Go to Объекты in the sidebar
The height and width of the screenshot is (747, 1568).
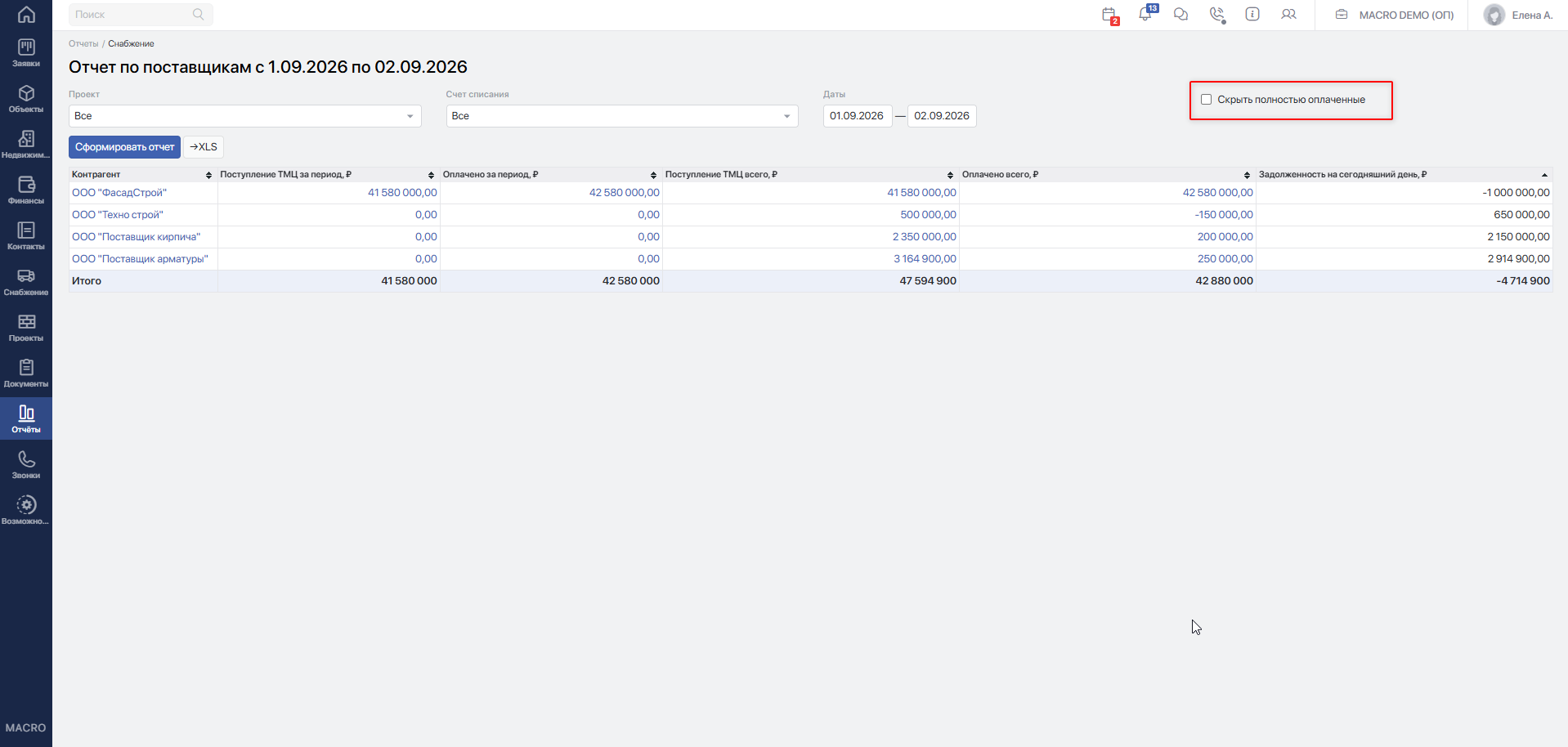[26, 99]
